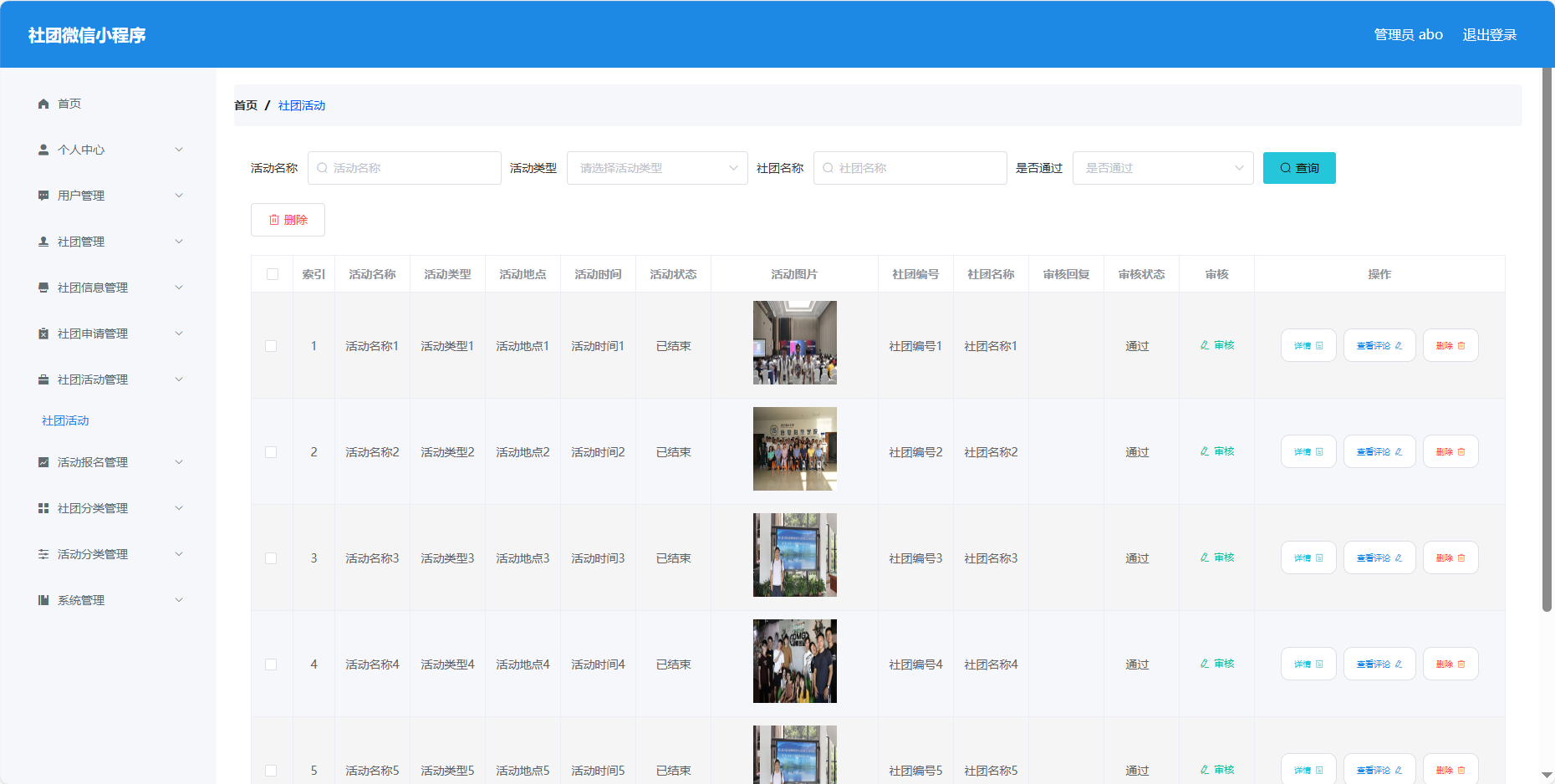
Task: Click the search icon in 活动名称 field
Action: tap(322, 168)
